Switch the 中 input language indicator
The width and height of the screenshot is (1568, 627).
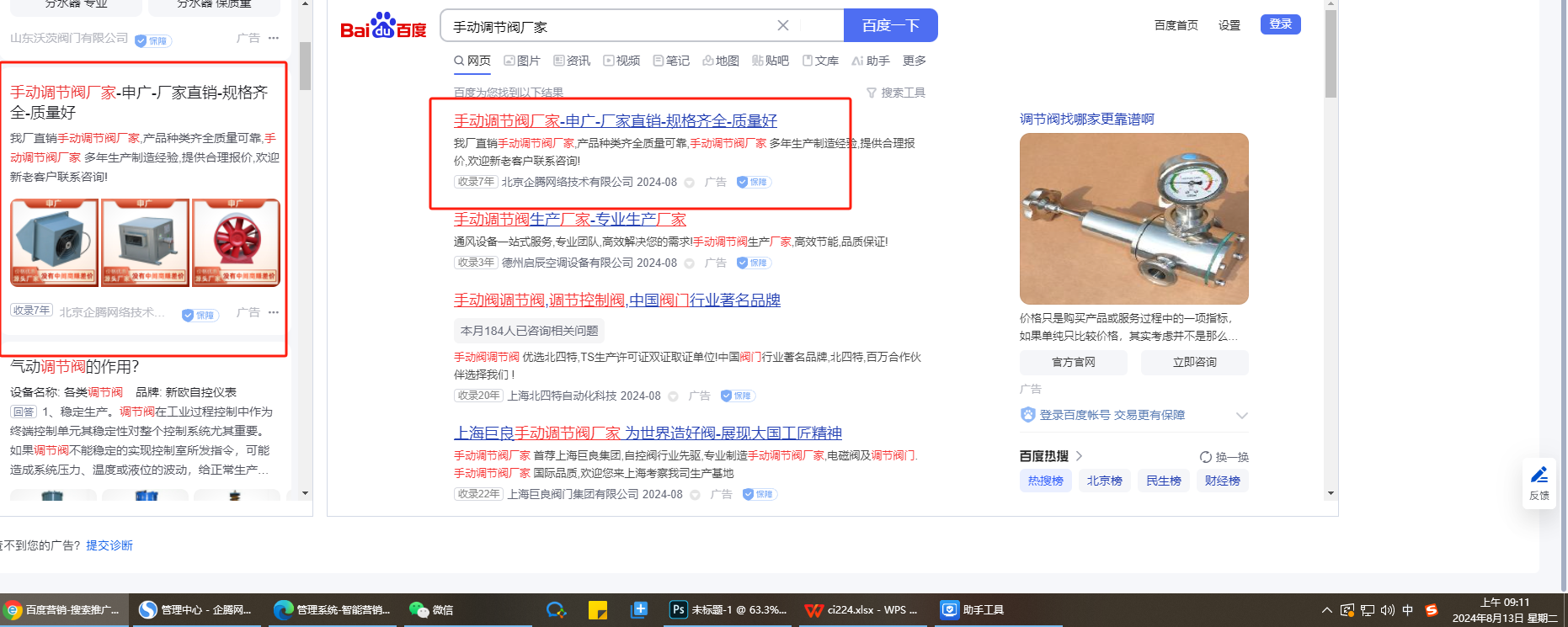1408,610
